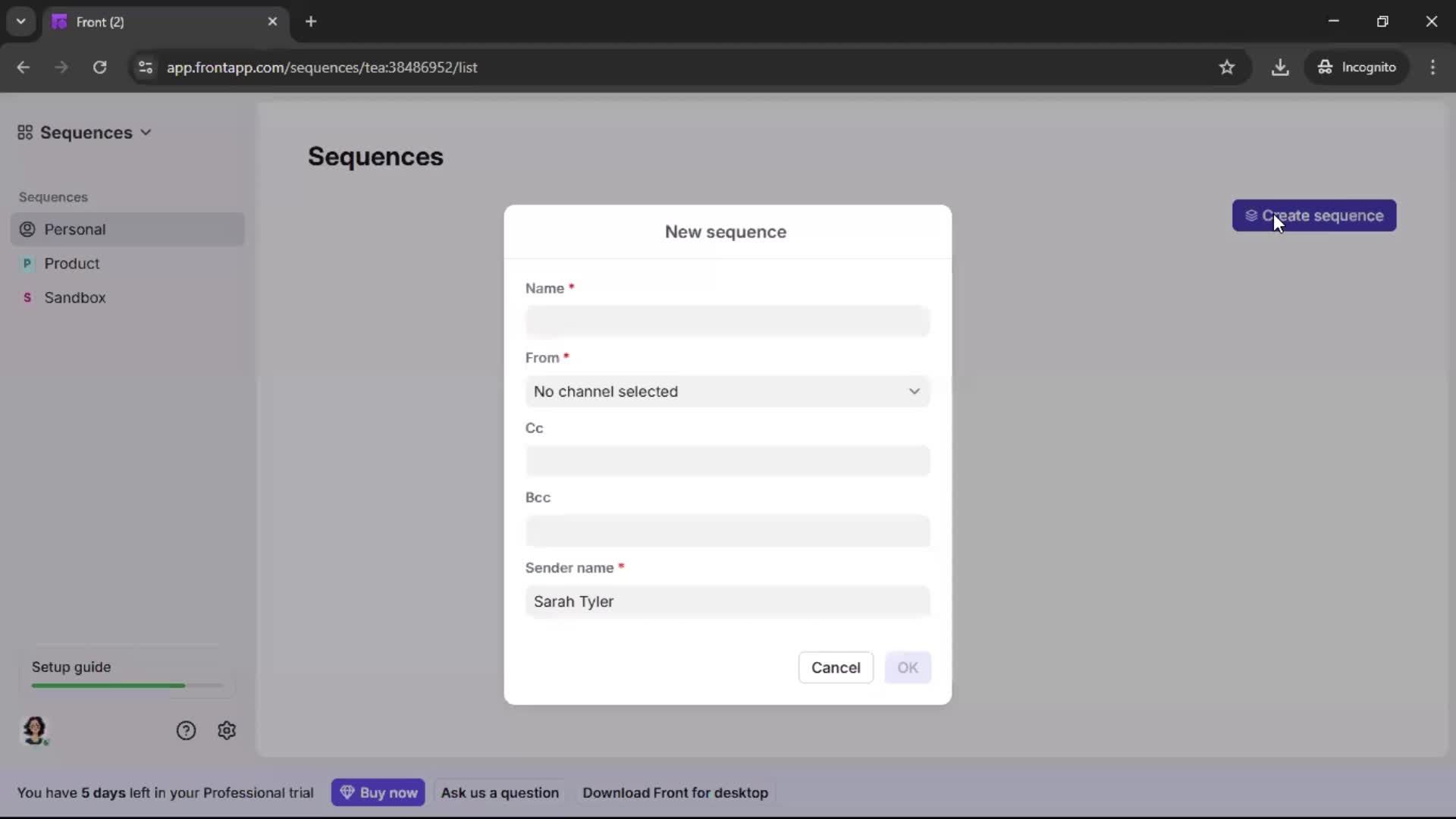Click the back navigation arrow

[24, 67]
